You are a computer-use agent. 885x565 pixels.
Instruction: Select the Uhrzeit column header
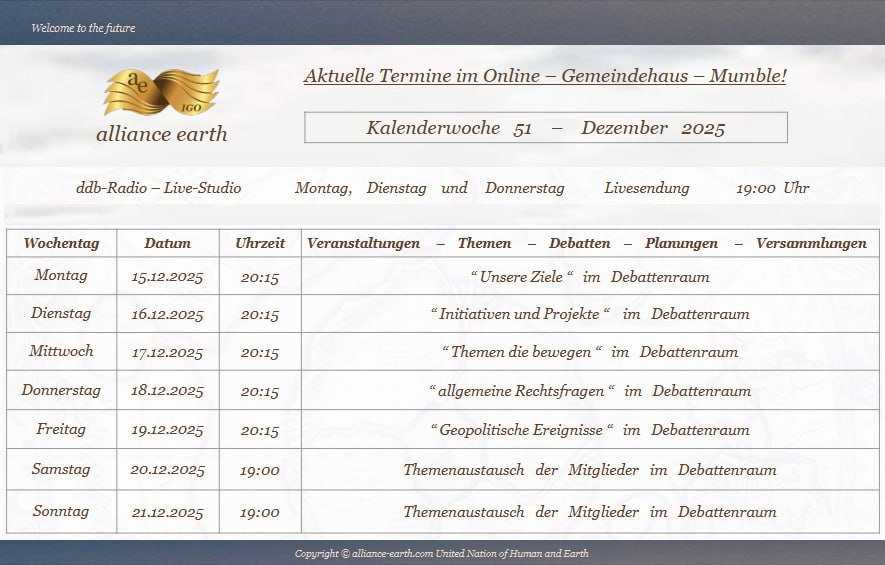[260, 243]
